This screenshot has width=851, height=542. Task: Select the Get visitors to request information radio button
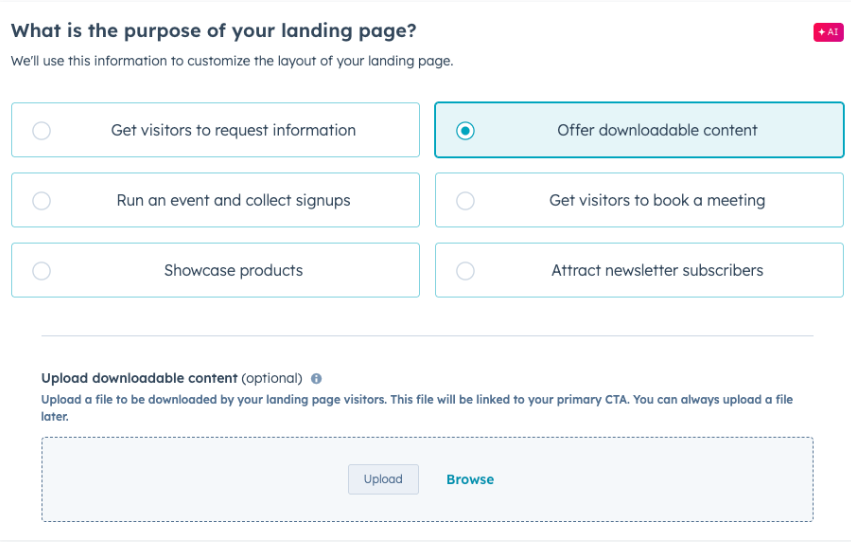tap(42, 131)
